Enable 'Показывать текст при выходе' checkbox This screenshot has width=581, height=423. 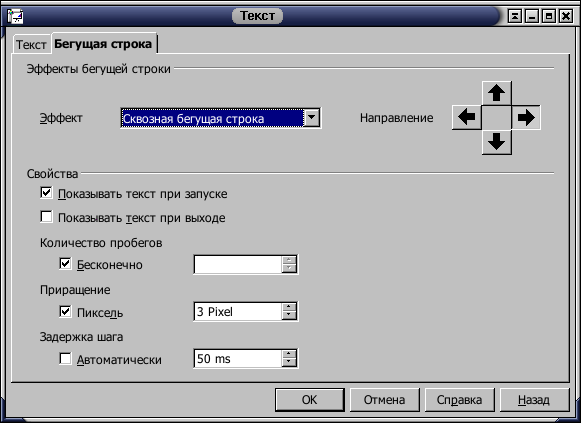[46, 217]
